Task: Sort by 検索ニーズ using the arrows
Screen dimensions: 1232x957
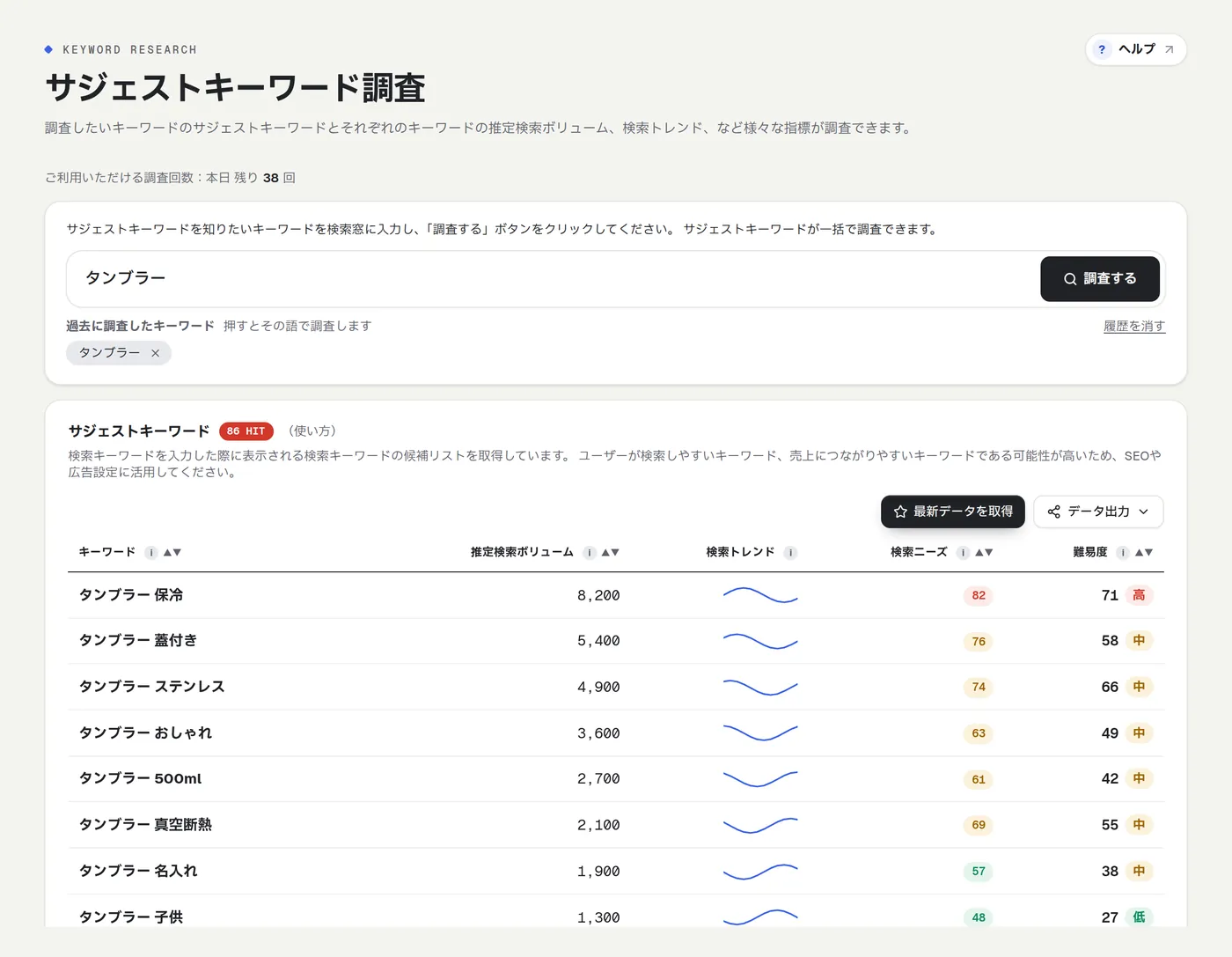Action: (x=984, y=553)
